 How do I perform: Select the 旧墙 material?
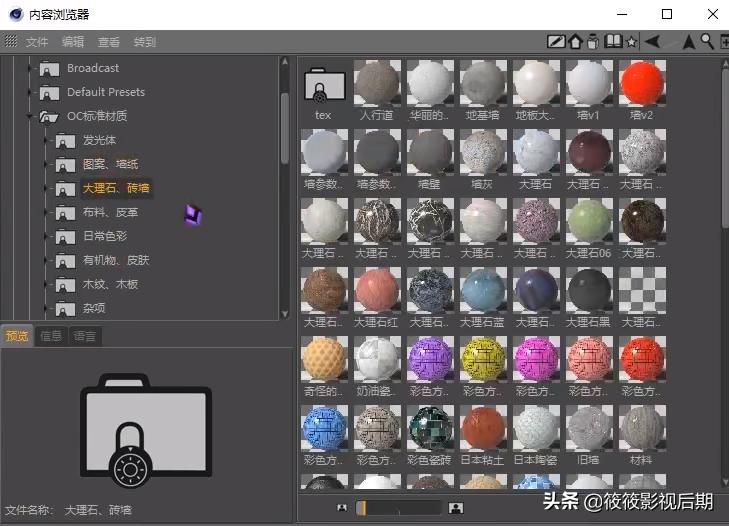click(589, 427)
